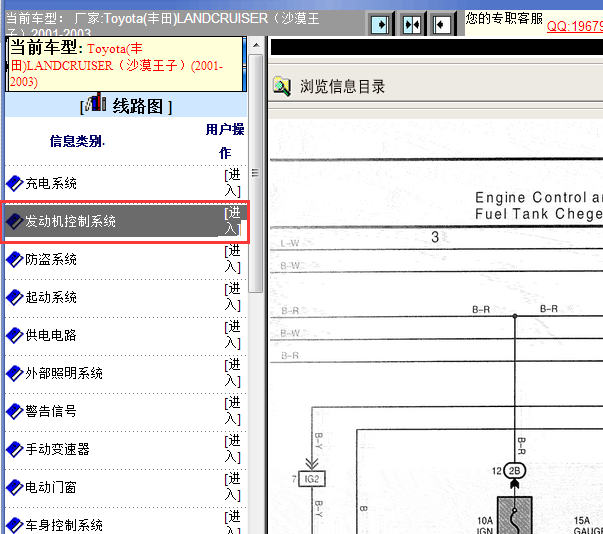
Task: Click the book icon next to 发动机控制系统
Action: click(x=15, y=221)
